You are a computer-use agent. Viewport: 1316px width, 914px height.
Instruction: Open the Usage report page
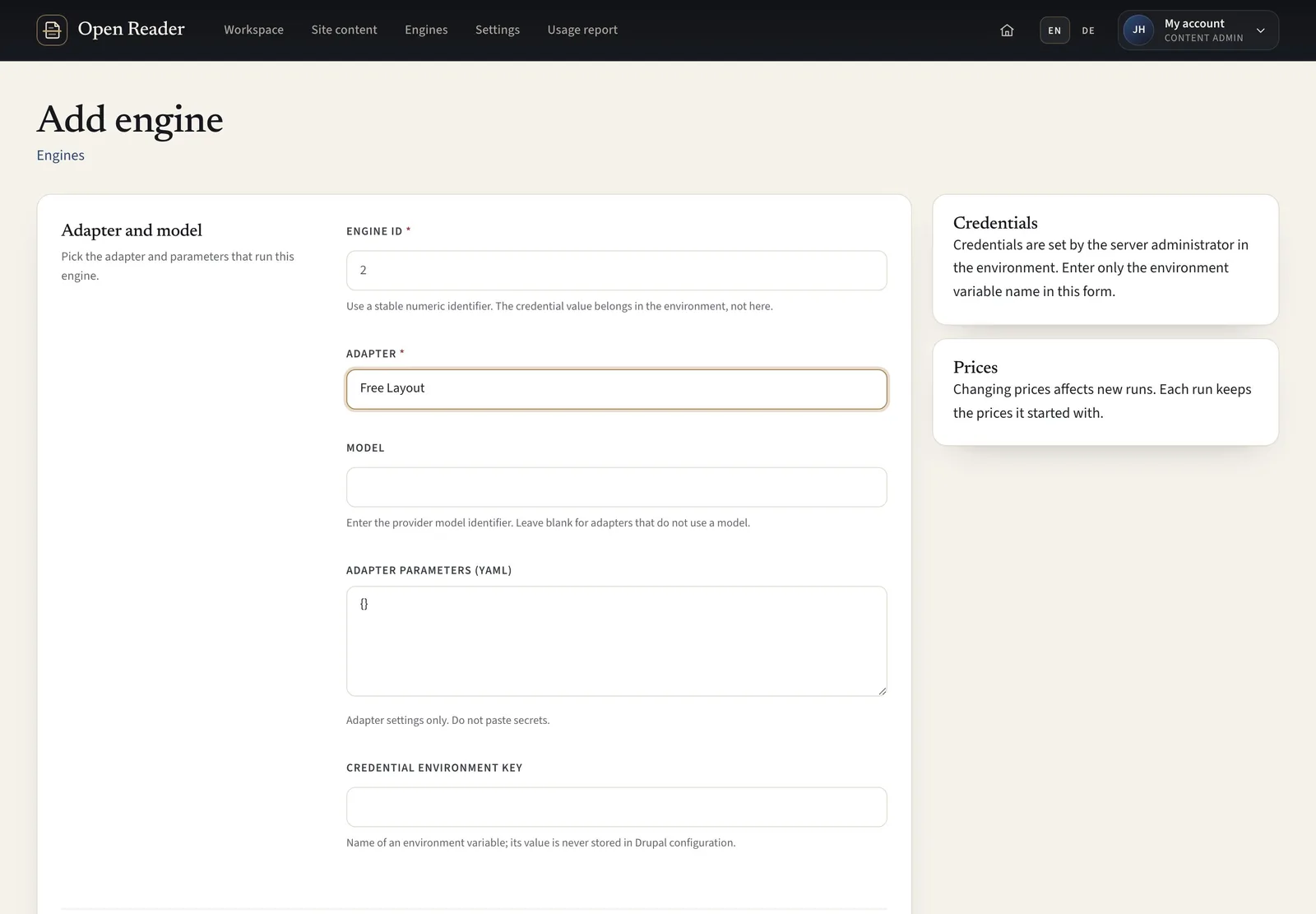(582, 30)
